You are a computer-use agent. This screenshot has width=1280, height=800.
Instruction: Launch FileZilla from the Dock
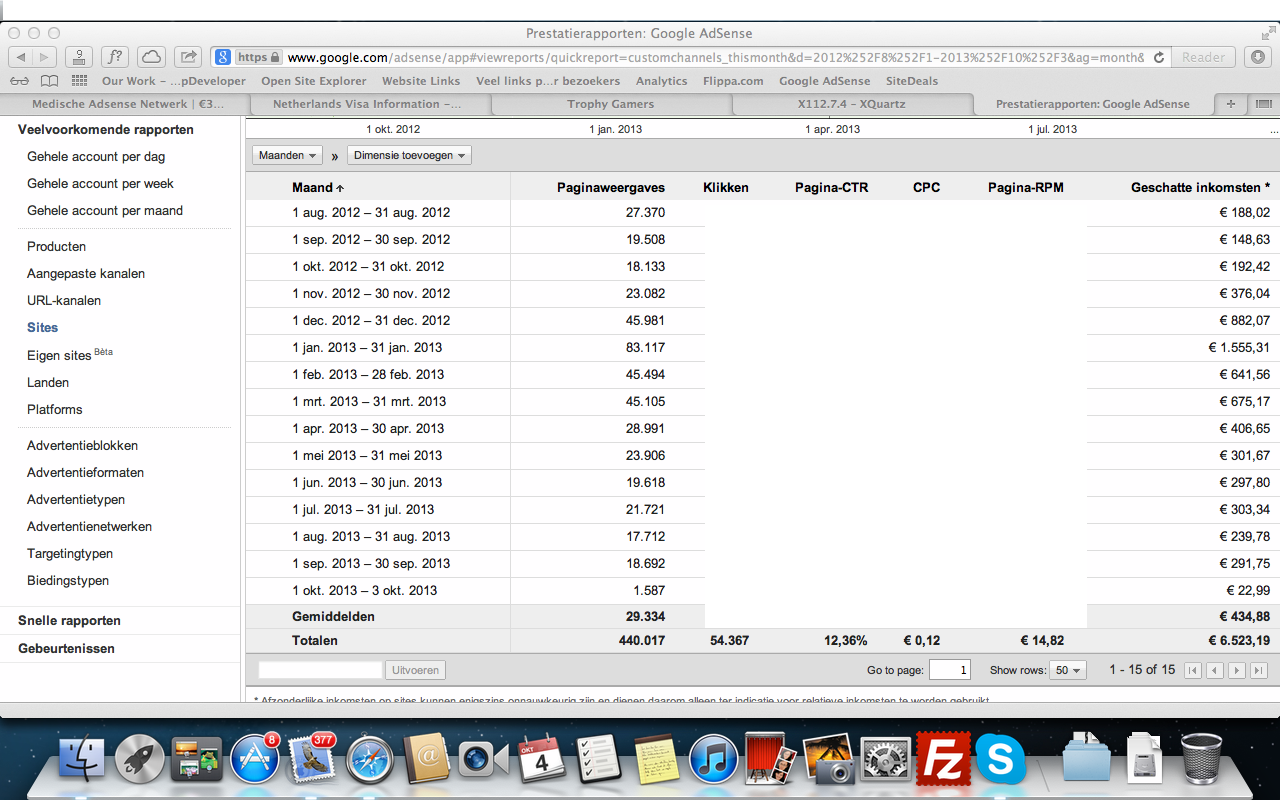943,760
